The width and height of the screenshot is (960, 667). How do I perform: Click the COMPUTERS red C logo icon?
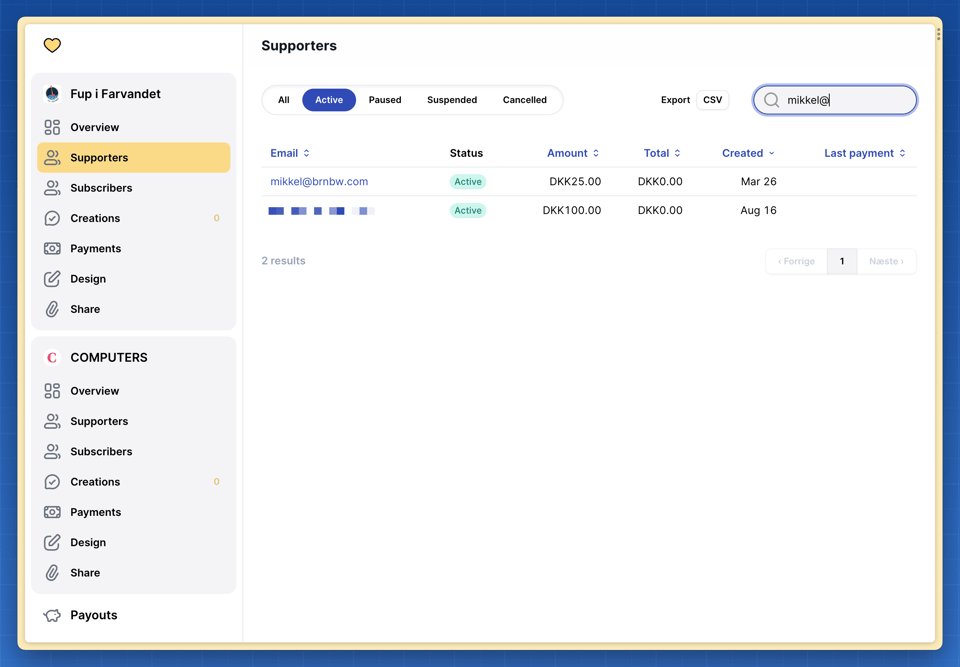pos(52,358)
